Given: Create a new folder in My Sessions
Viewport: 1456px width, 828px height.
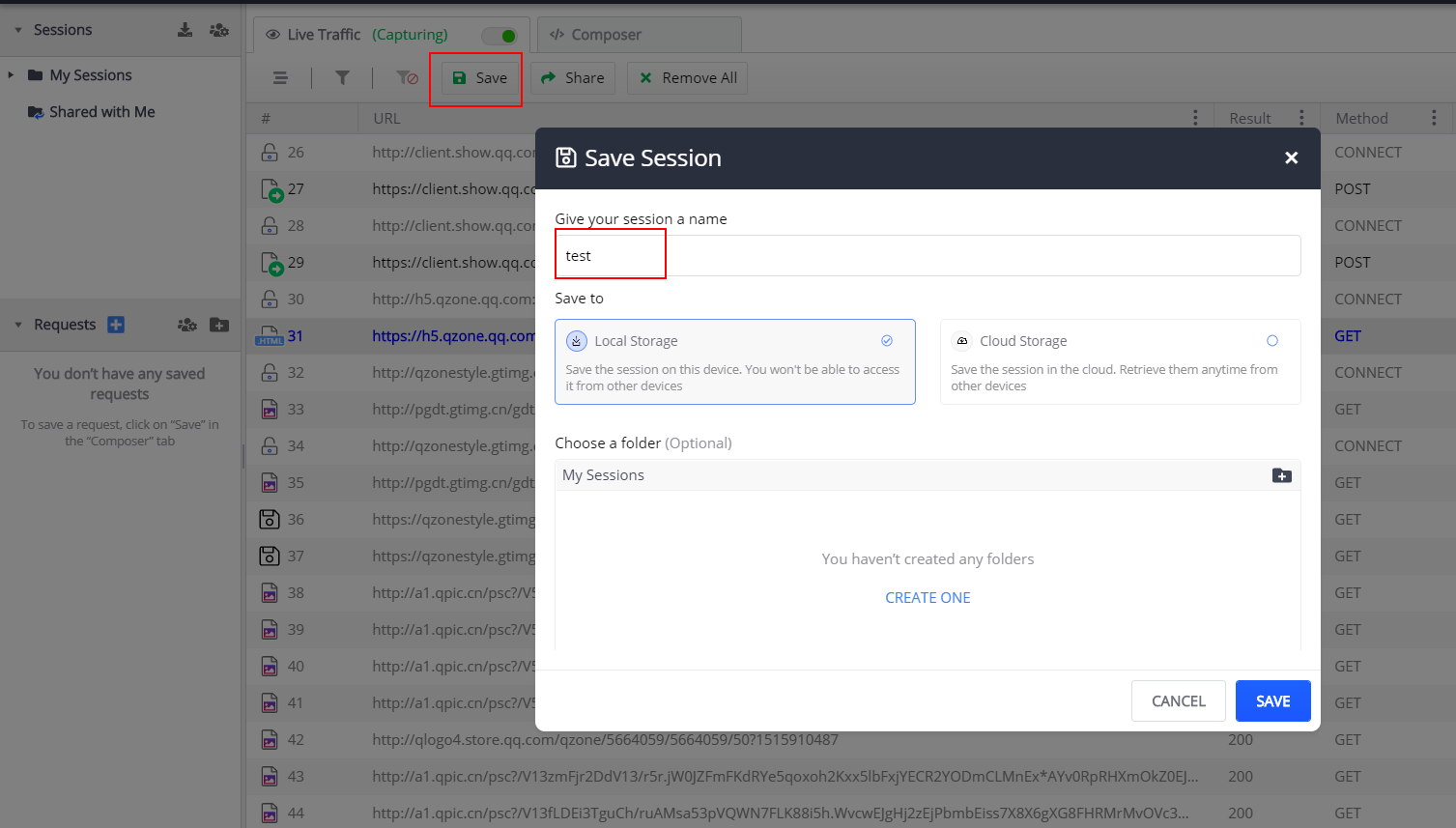Looking at the screenshot, I should point(1282,475).
